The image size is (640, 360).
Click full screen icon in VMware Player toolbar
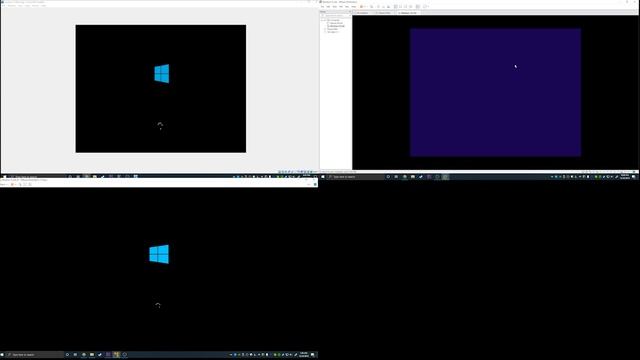point(25,184)
